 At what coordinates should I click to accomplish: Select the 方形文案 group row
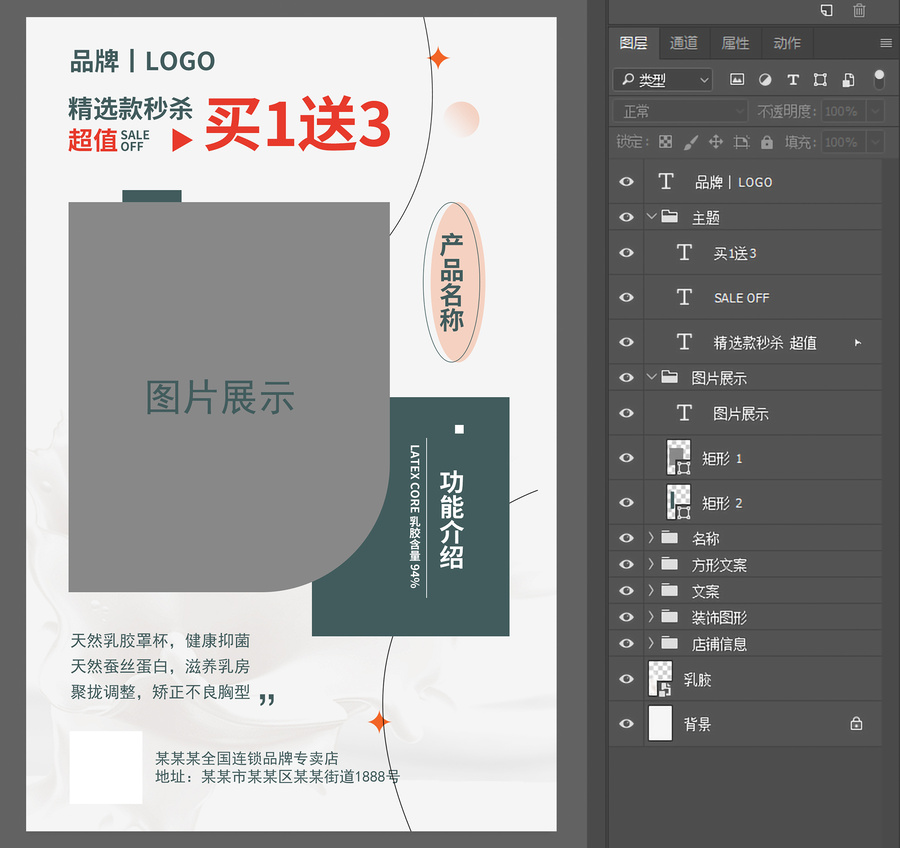coord(745,564)
